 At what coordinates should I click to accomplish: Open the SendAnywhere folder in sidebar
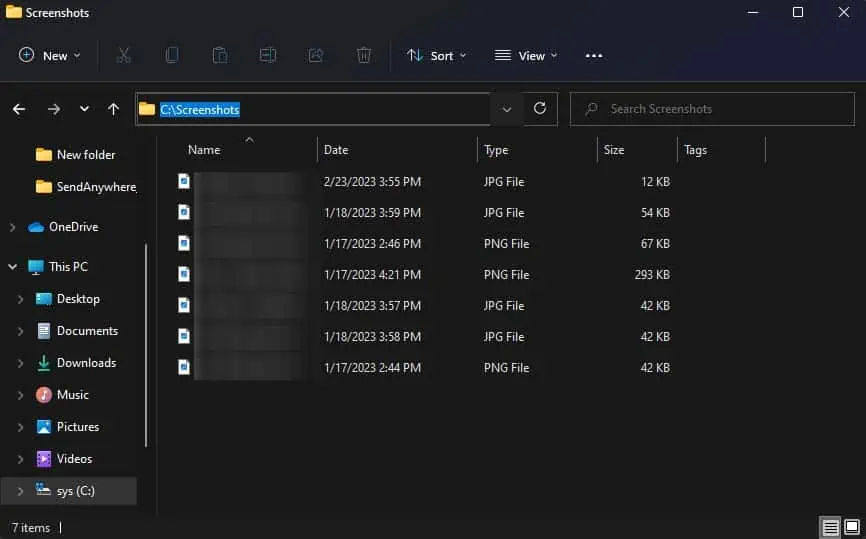[x=86, y=187]
